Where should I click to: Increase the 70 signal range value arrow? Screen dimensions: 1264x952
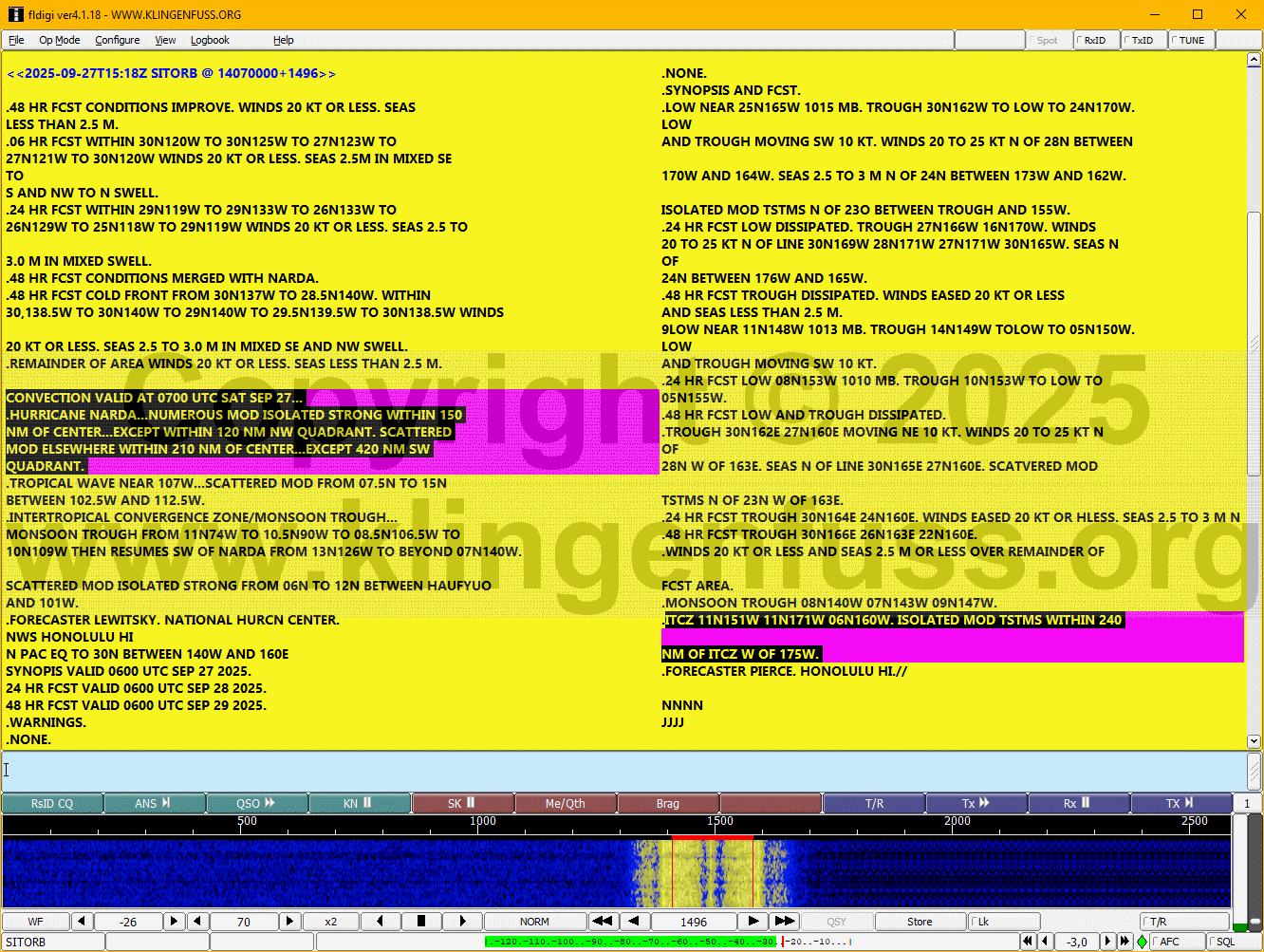coord(289,922)
